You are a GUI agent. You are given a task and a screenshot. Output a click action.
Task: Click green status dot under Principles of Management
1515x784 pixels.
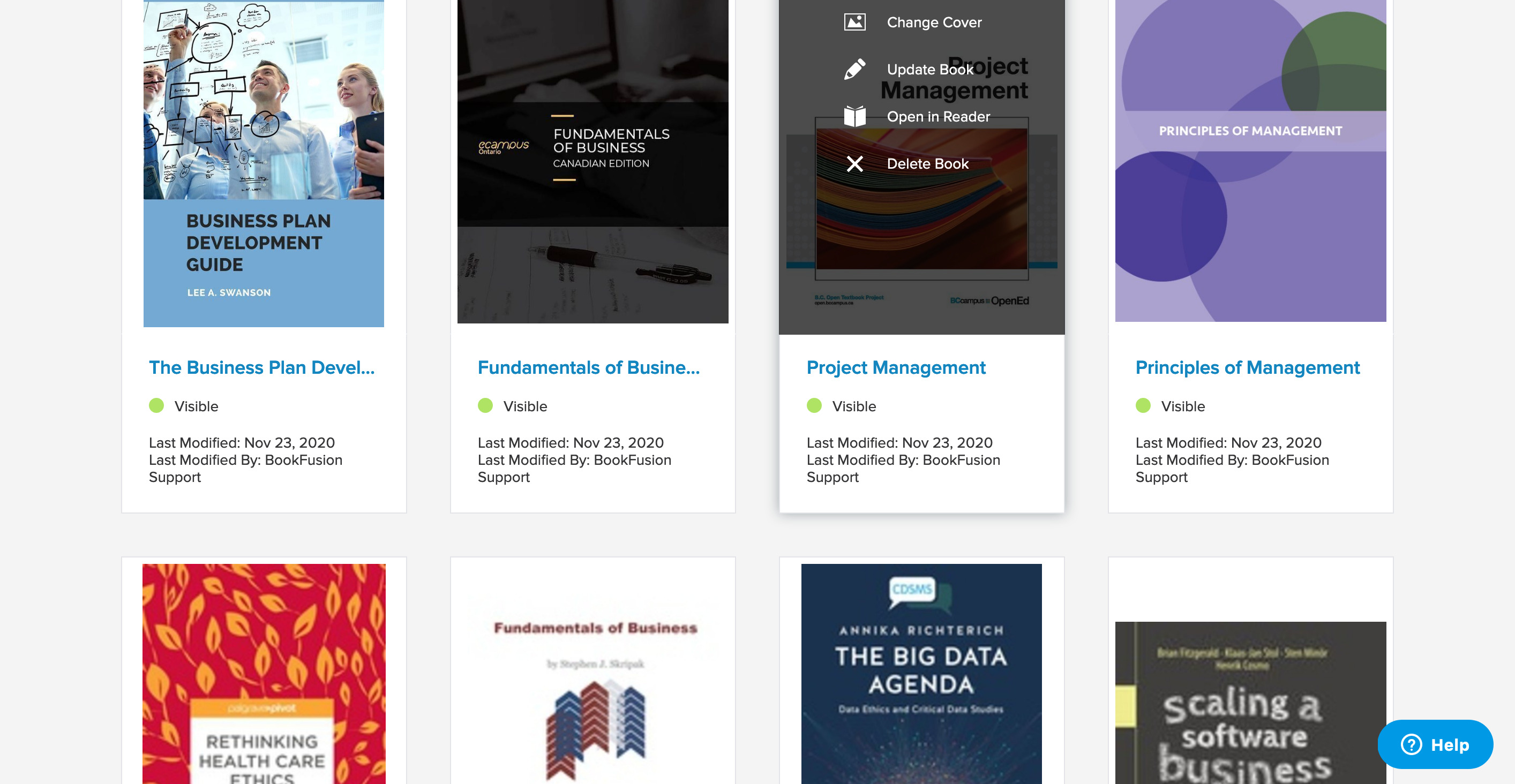tap(1143, 405)
